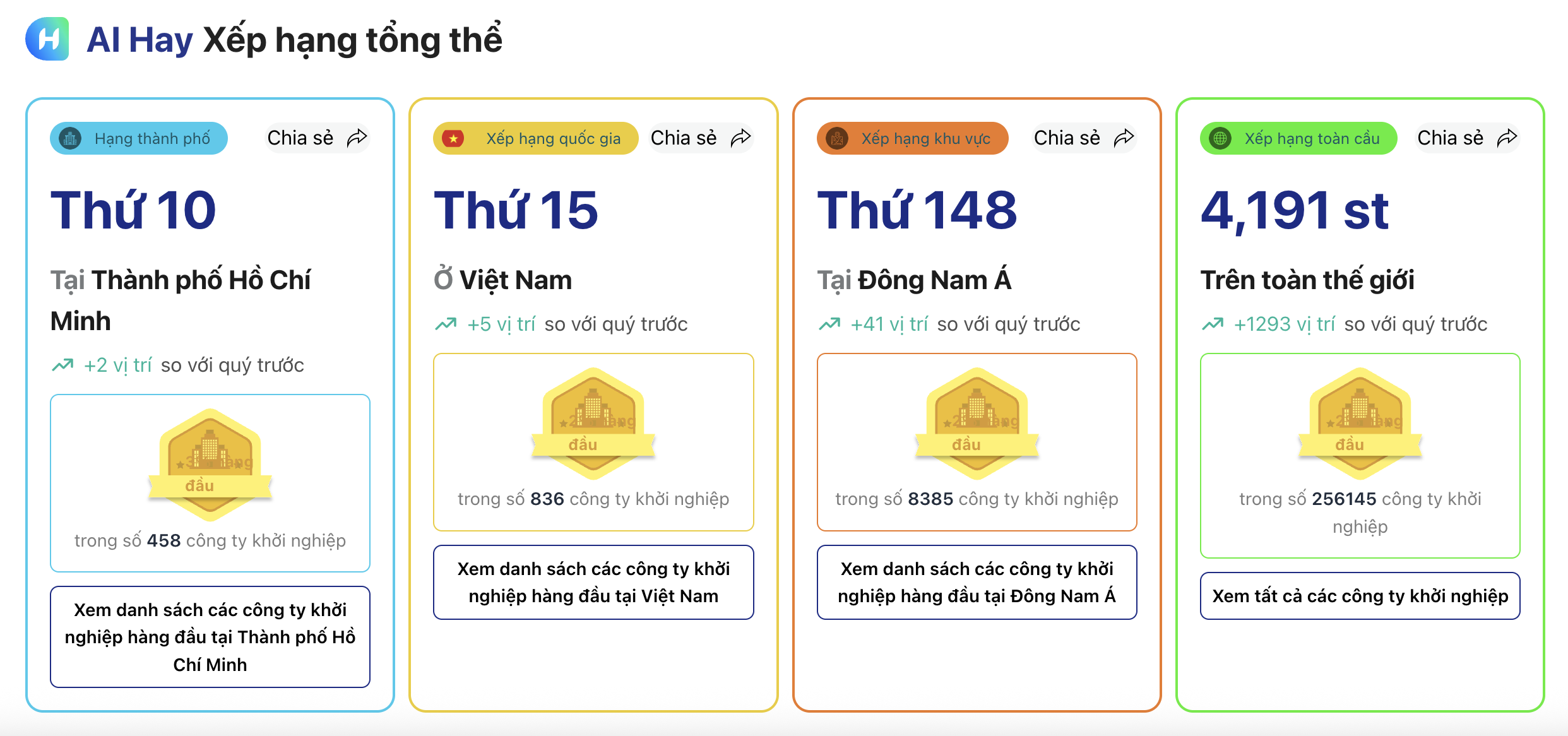Click the share arrow icon on the city ranking card
Viewport: 1568px width, 736px height.
[x=357, y=136]
